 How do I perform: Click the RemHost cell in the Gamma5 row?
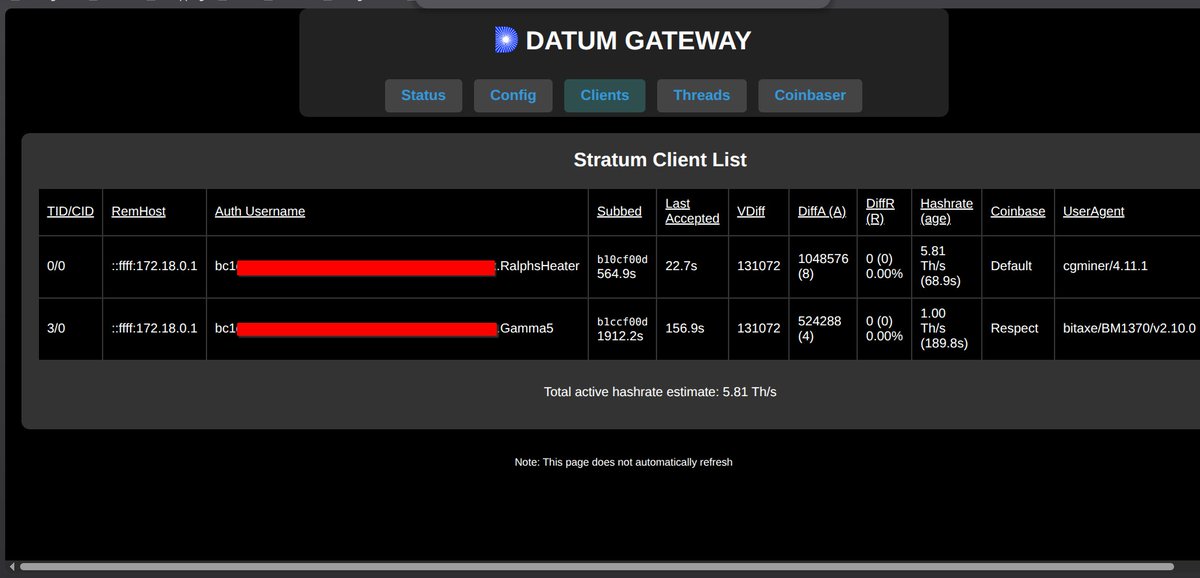(154, 328)
